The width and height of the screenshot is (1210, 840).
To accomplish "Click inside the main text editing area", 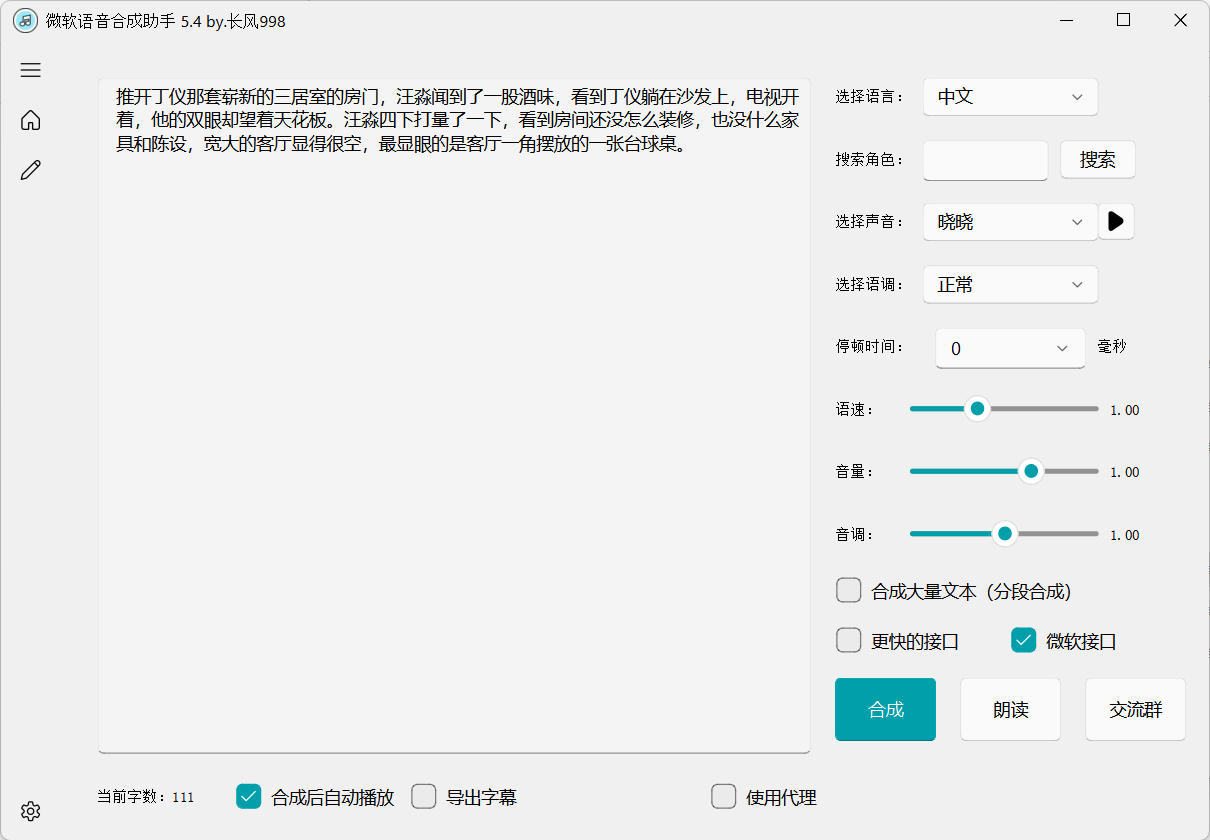I will click(454, 415).
